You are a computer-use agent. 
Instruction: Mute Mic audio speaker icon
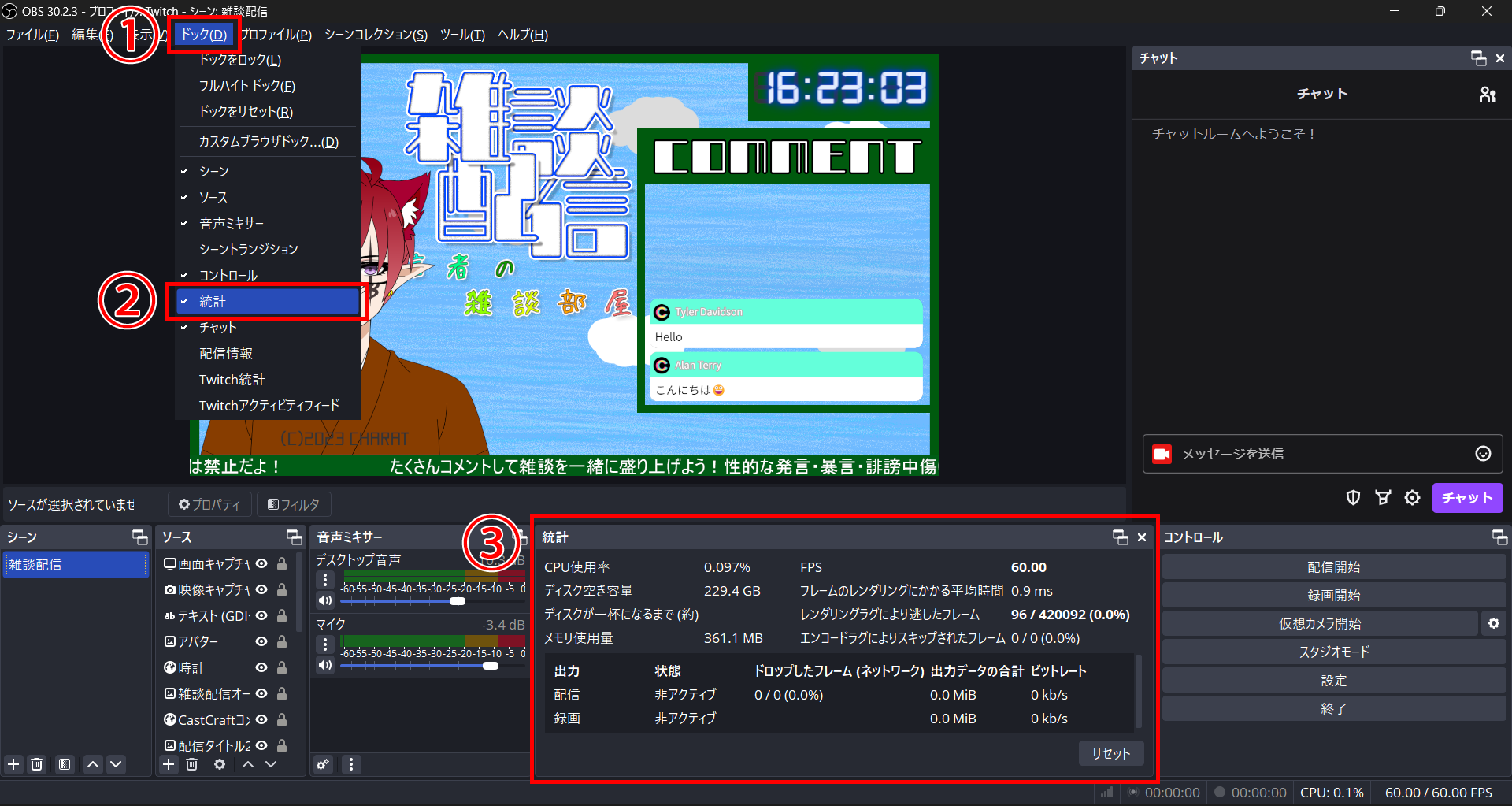[325, 665]
